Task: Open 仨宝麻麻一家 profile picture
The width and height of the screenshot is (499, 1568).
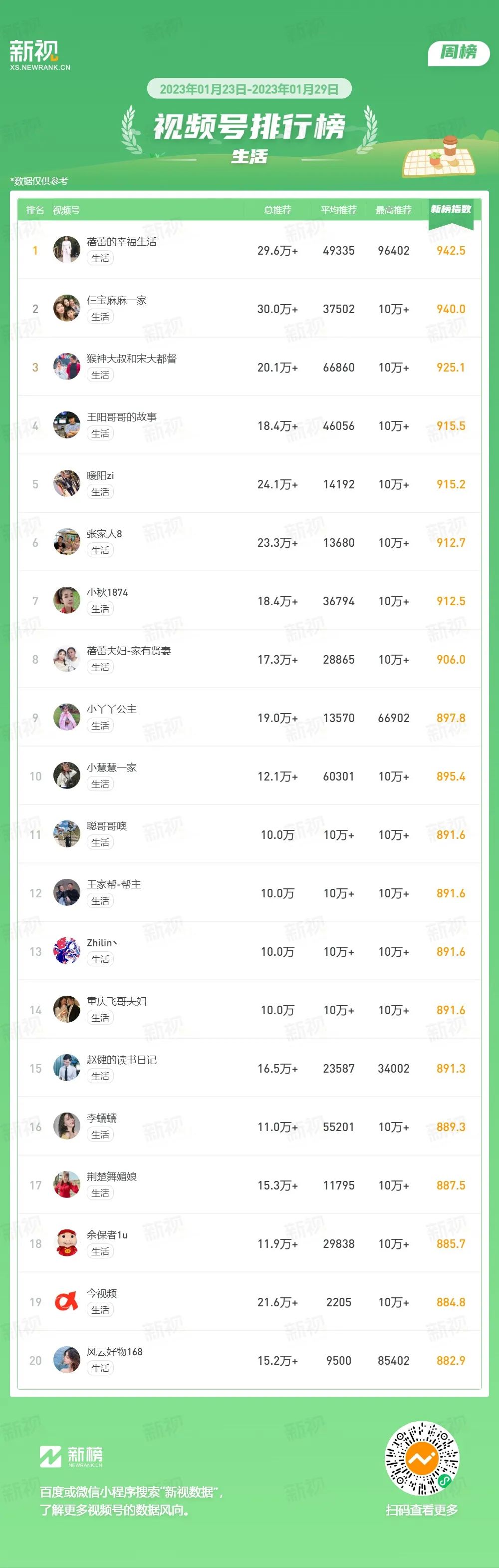Action: 67,308
